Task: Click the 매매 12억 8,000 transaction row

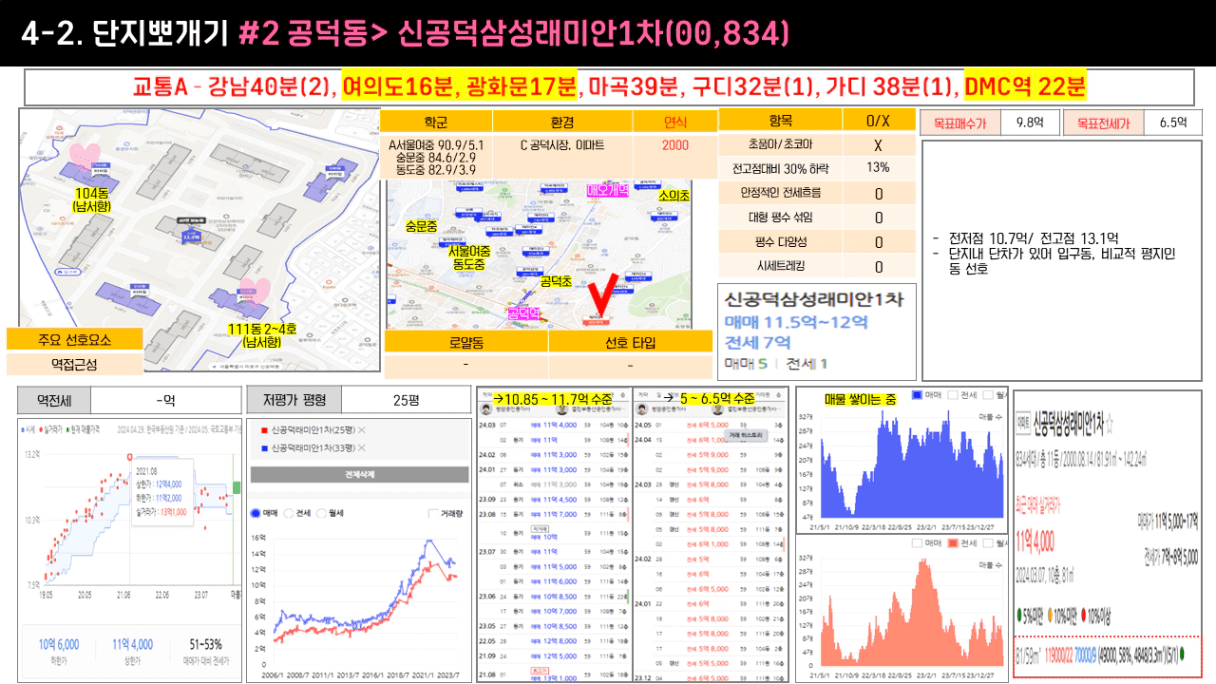Action: click(553, 641)
